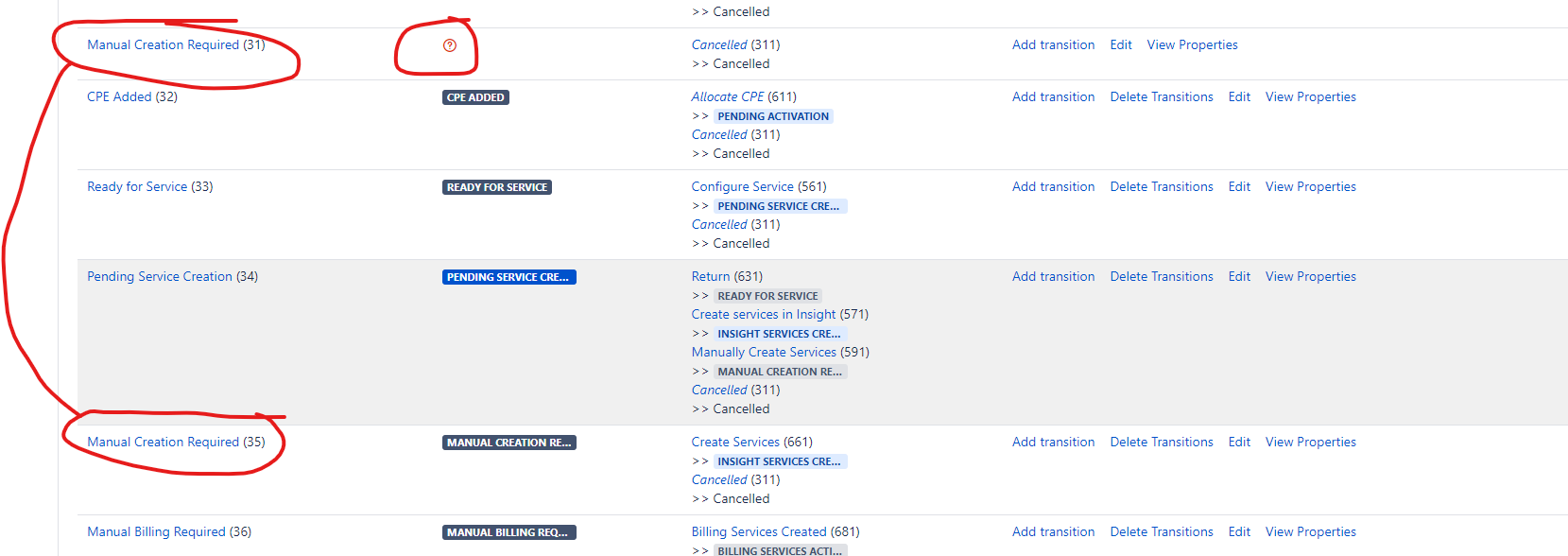Edit the Ready for Service step

click(x=1239, y=186)
